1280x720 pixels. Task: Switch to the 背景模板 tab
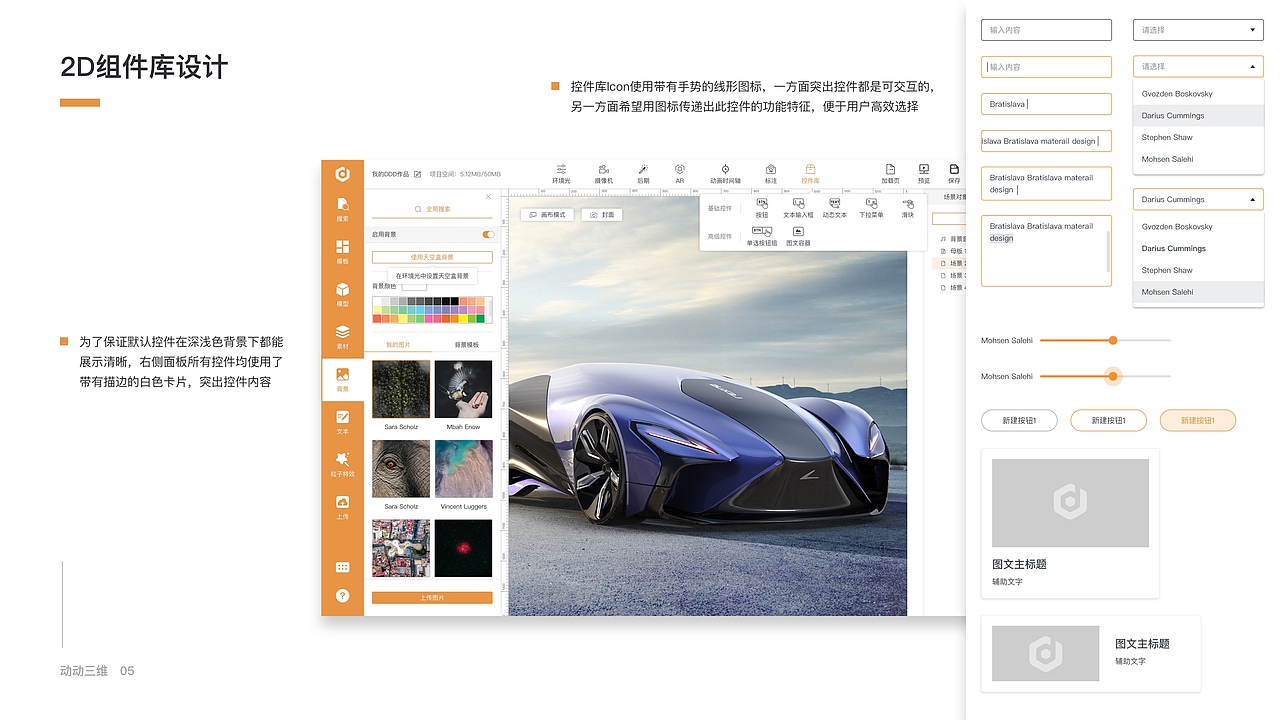pos(467,344)
